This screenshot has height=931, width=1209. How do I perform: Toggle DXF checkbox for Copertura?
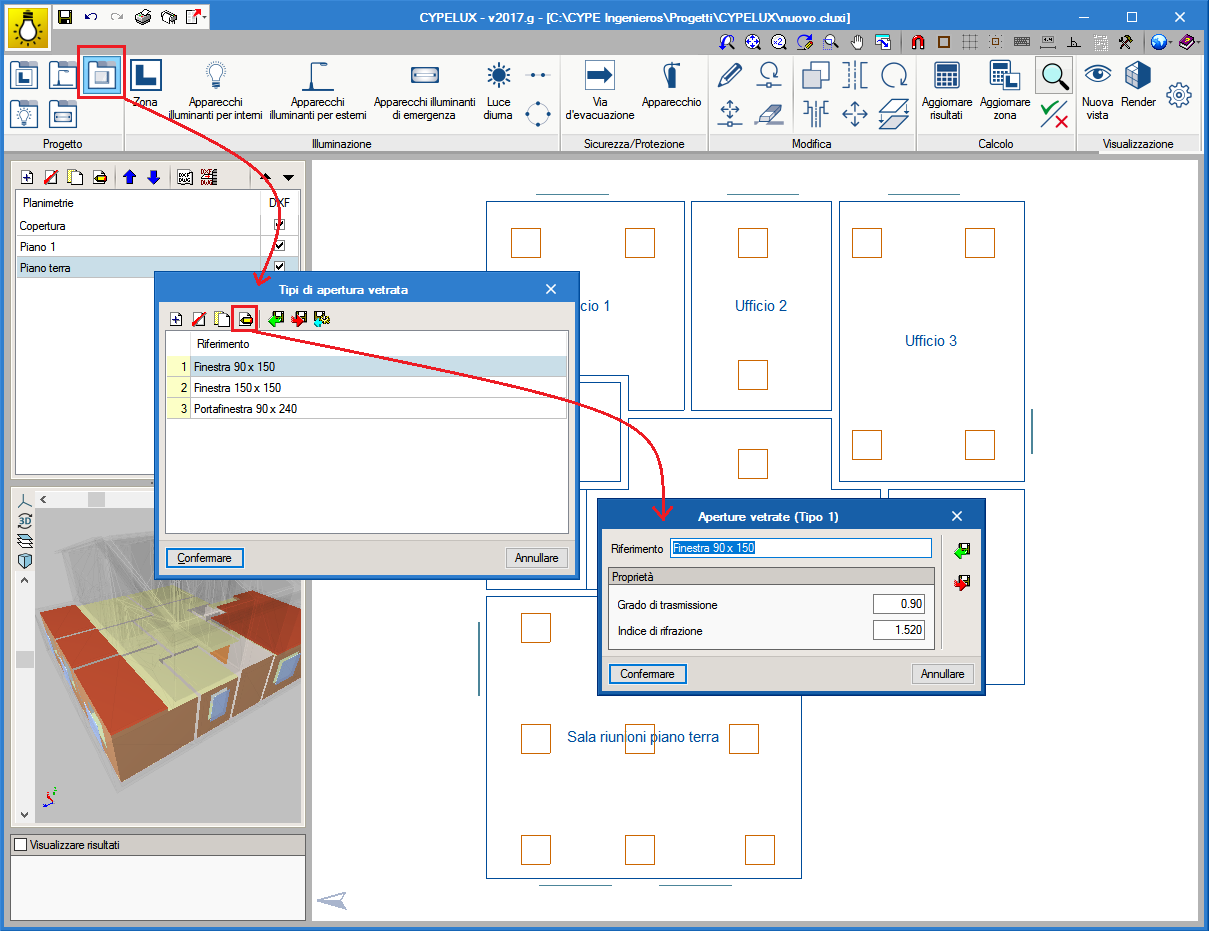[279, 225]
